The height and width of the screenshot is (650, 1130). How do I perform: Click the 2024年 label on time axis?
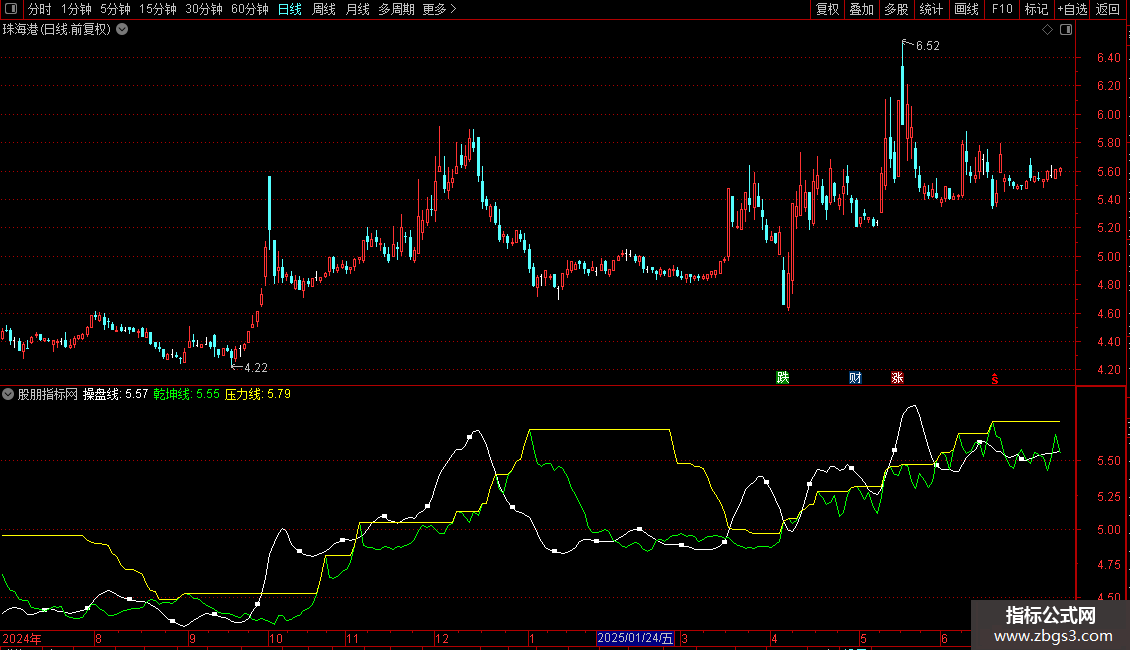(22, 638)
